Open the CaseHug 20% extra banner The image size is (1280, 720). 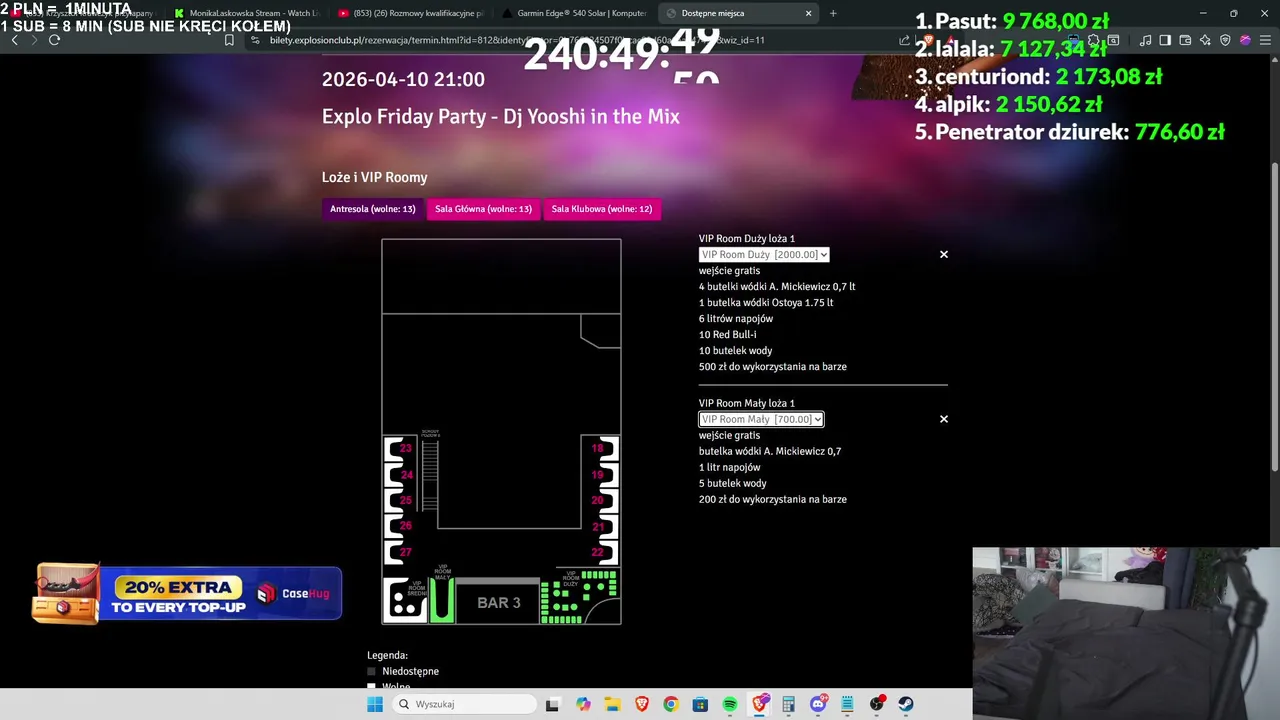click(187, 594)
